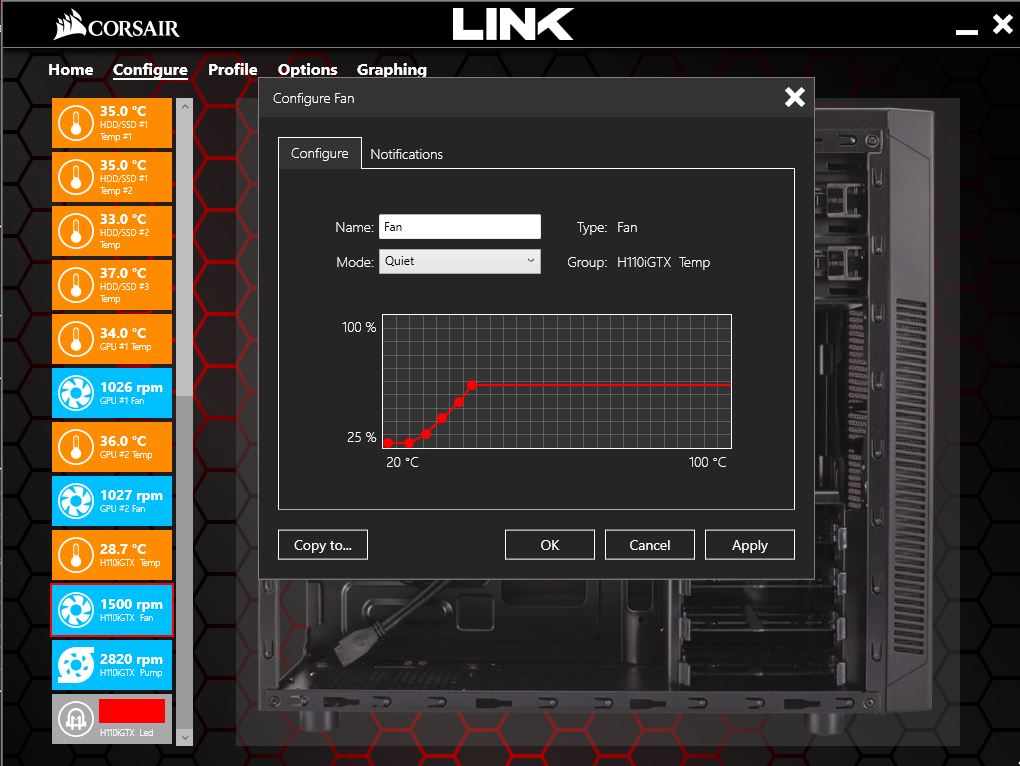Viewport: 1020px width, 766px height.
Task: Click the 28.7 °C reading
Action: coord(123,549)
